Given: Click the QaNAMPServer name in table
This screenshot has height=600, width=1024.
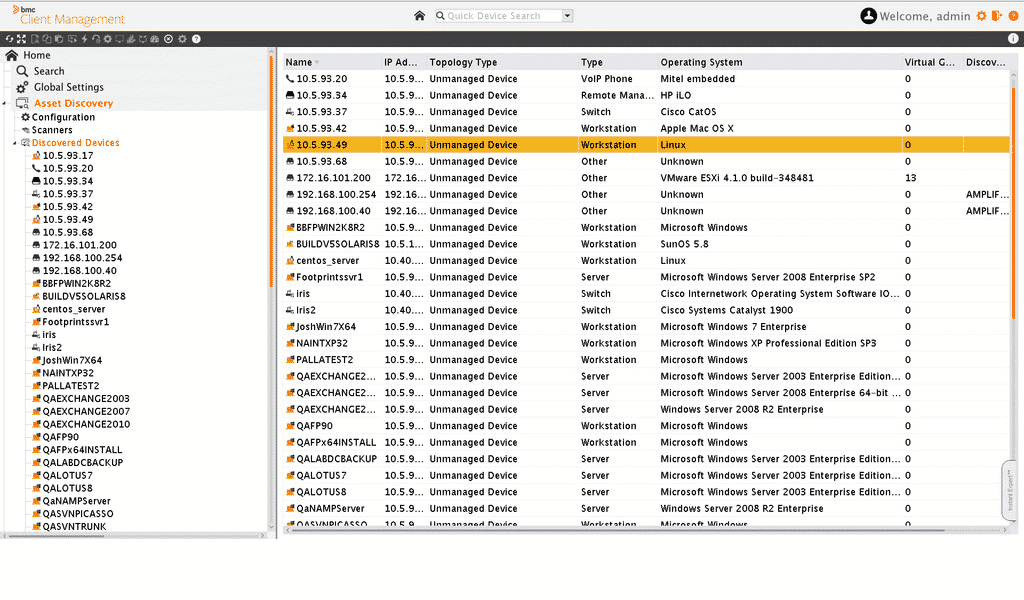Looking at the screenshot, I should (x=330, y=509).
